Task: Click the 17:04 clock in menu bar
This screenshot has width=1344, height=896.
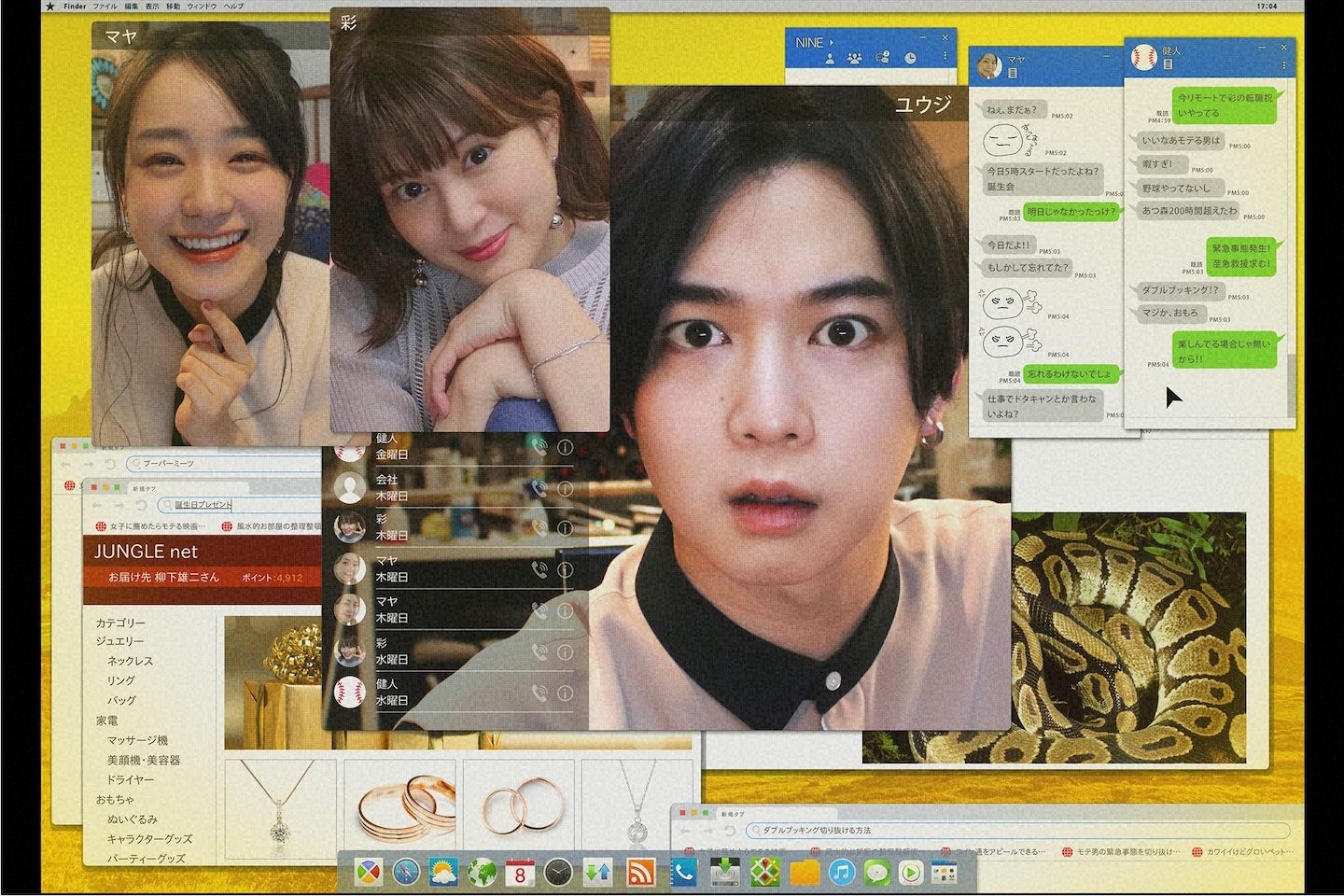Action: [x=1266, y=6]
